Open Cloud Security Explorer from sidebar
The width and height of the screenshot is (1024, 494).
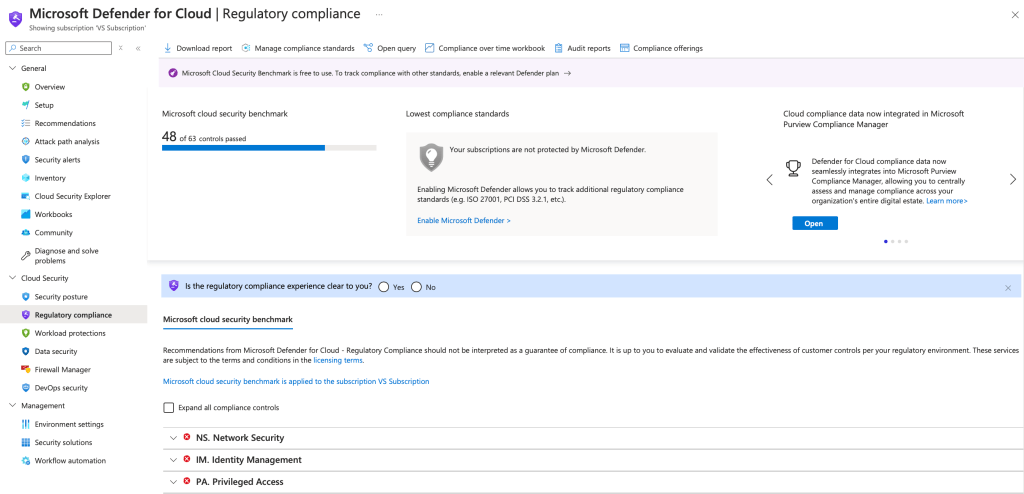tap(72, 196)
